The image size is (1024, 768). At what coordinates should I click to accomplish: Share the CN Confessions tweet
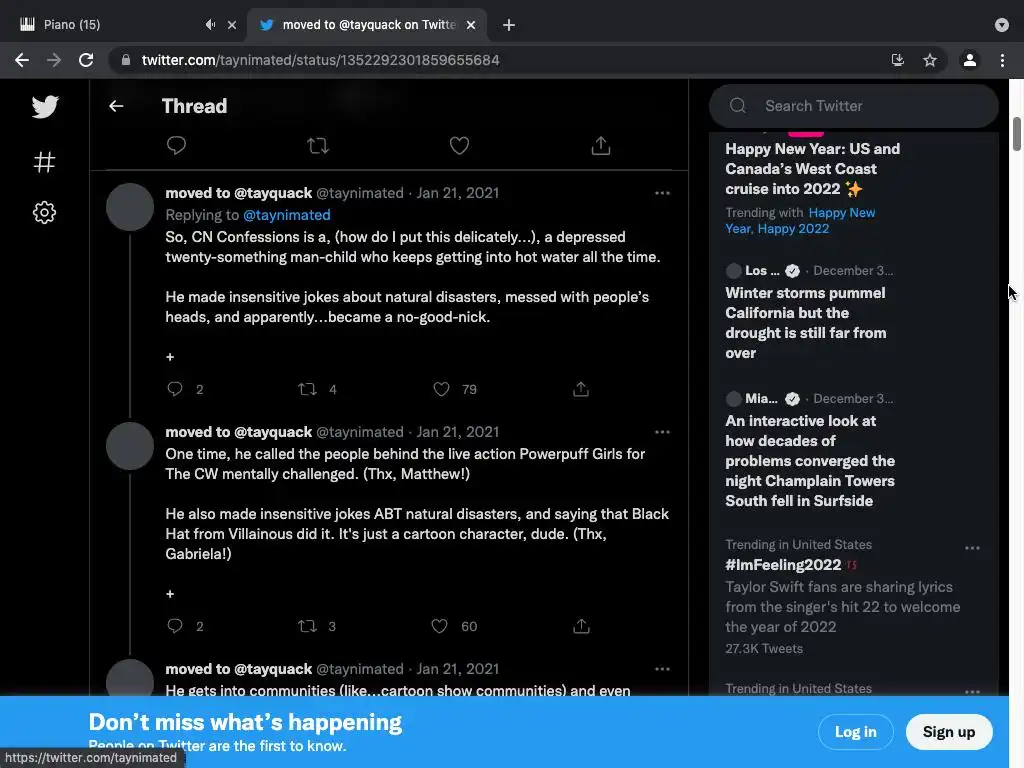tap(581, 389)
